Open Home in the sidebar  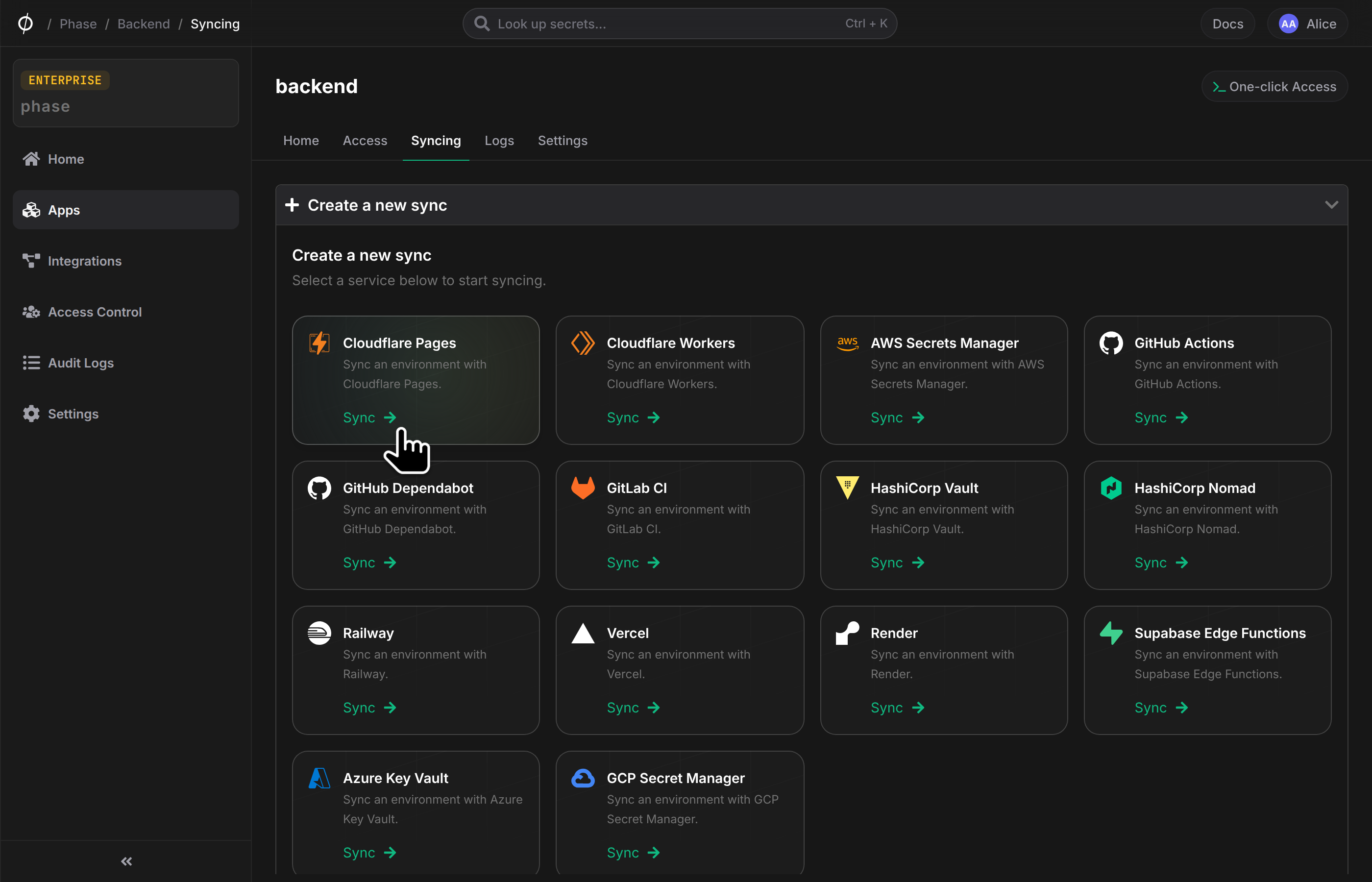tap(126, 159)
